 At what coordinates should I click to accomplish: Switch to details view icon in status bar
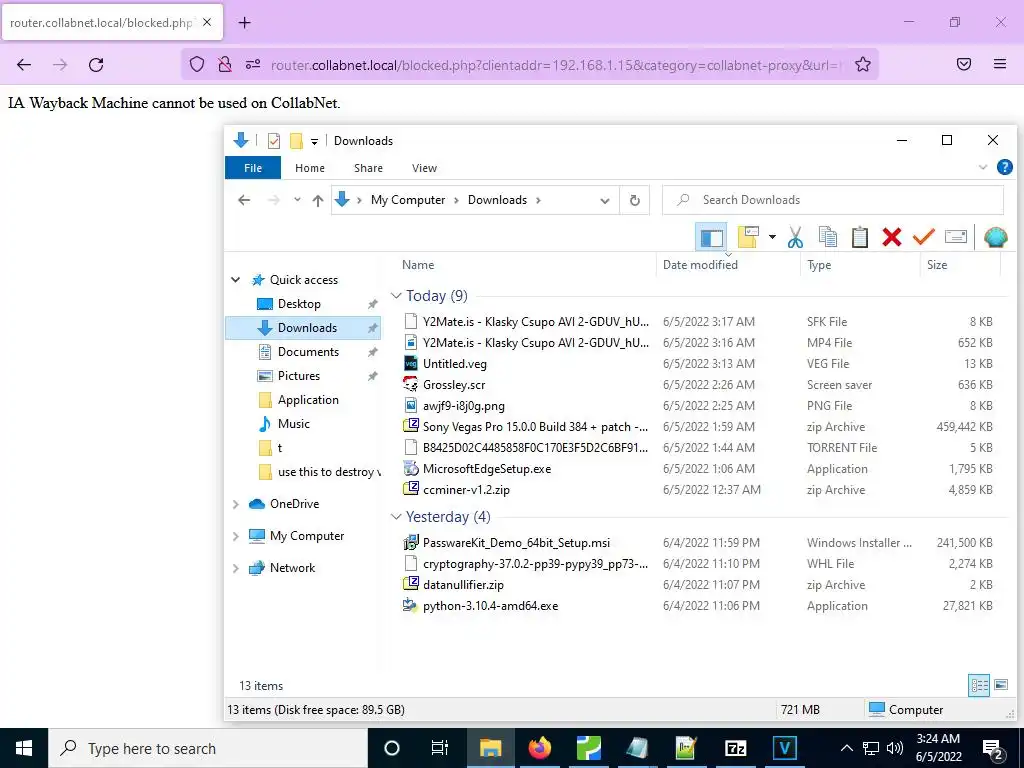[x=979, y=685]
